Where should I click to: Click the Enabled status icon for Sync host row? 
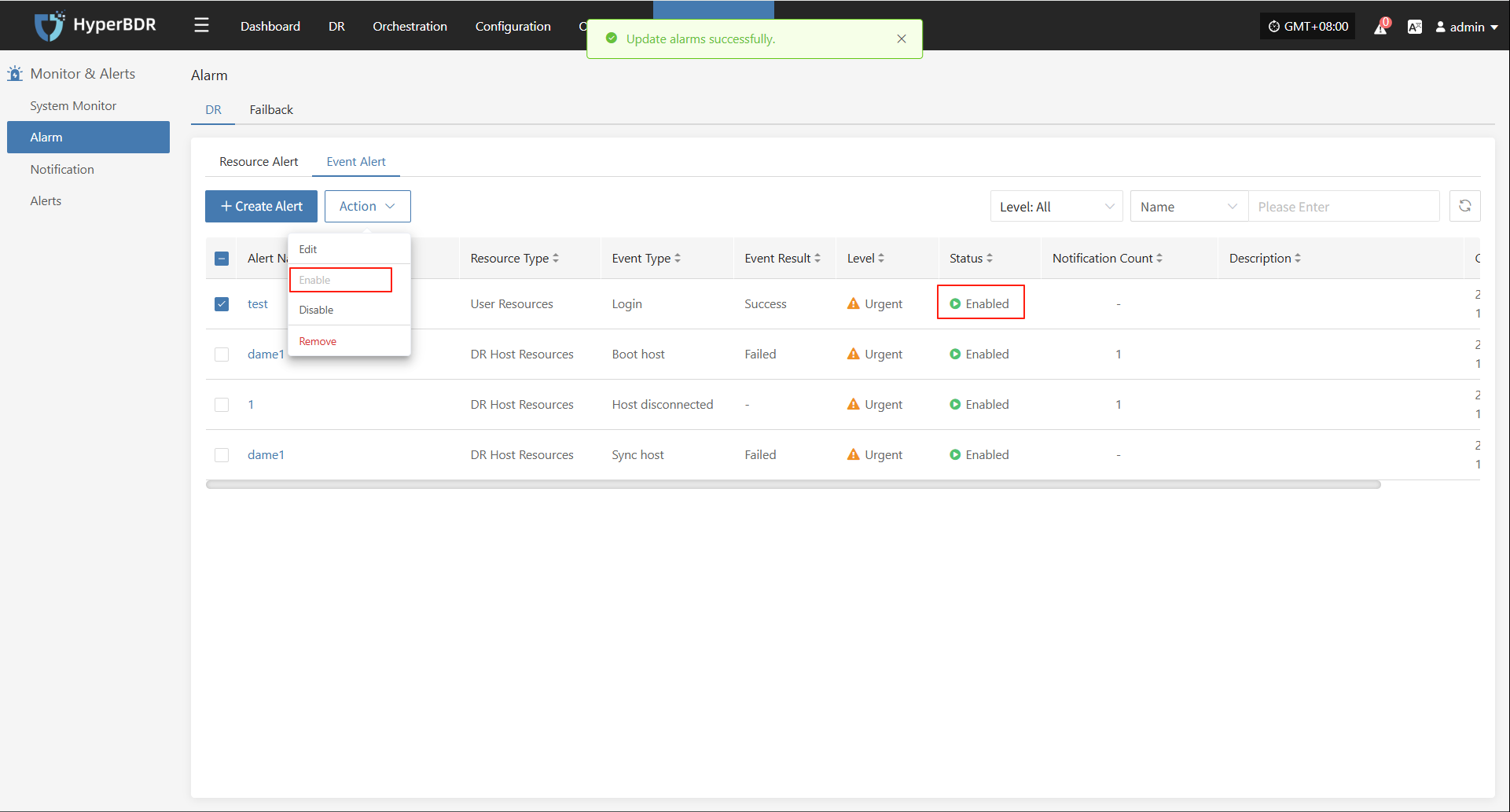[x=955, y=454]
